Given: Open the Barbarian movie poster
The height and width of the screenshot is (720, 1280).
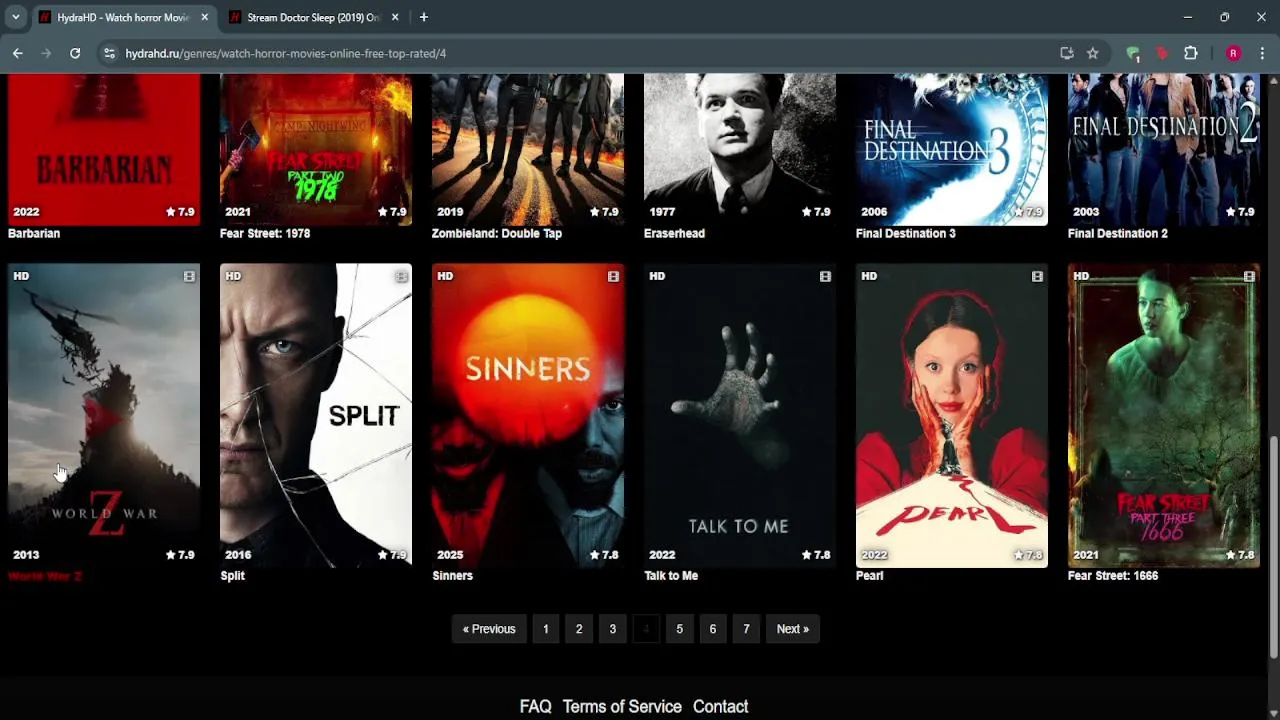Looking at the screenshot, I should point(104,150).
